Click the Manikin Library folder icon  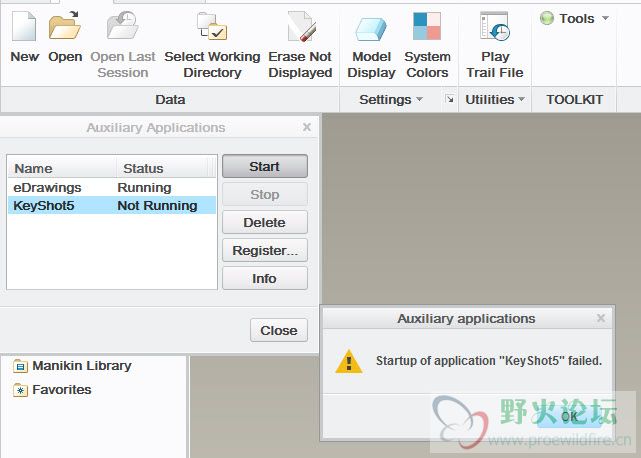pos(20,366)
